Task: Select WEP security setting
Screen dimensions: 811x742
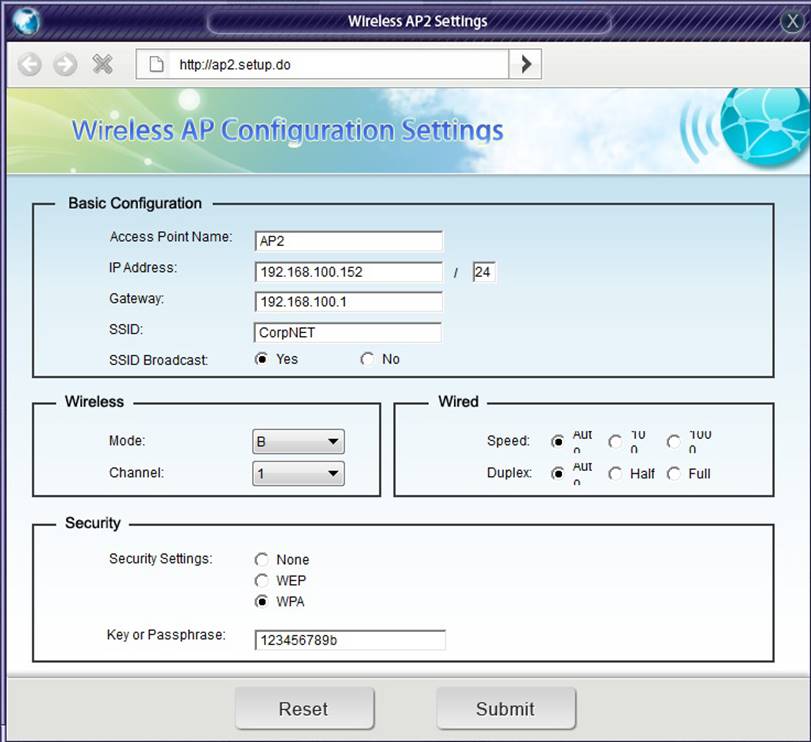Action: tap(262, 581)
